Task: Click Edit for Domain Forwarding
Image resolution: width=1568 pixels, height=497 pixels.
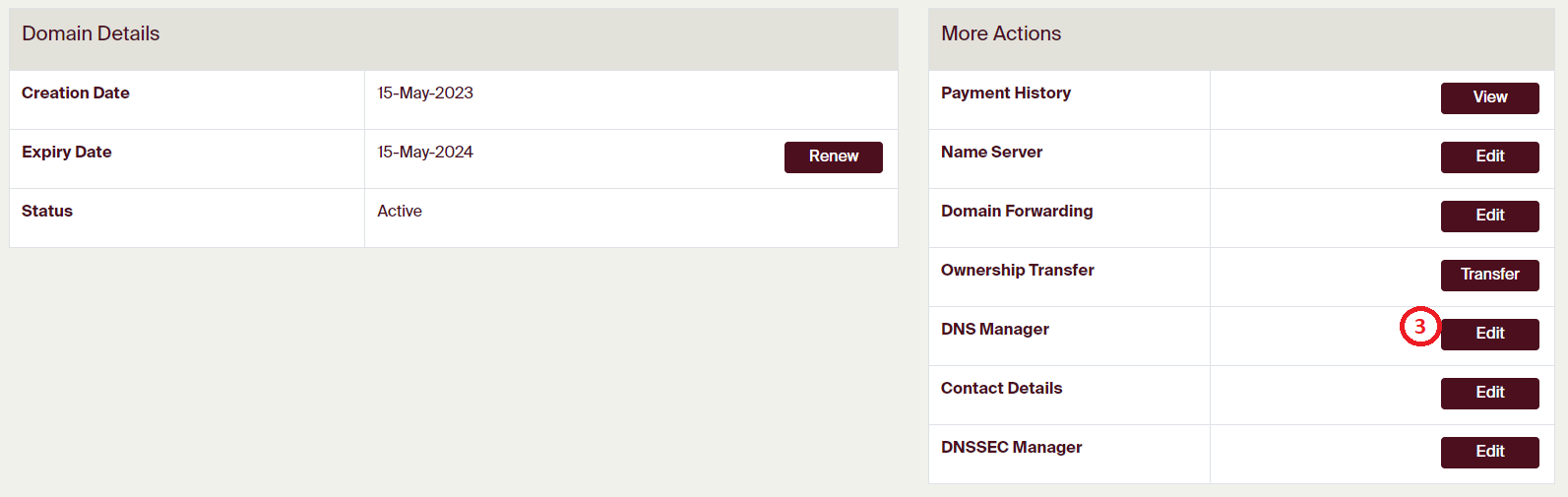Action: point(1489,216)
